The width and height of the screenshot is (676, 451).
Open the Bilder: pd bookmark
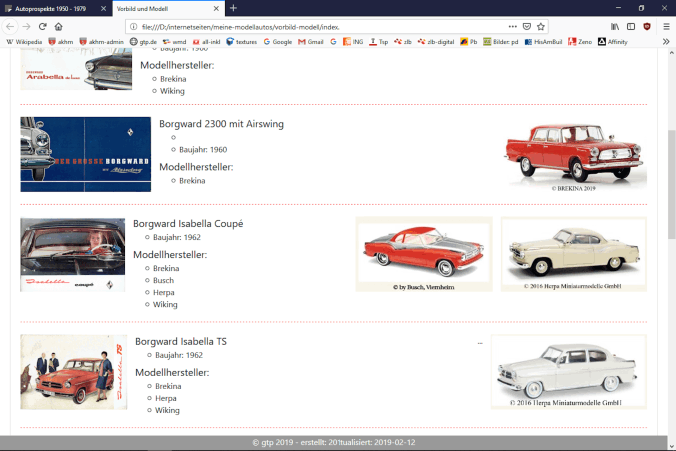click(501, 42)
